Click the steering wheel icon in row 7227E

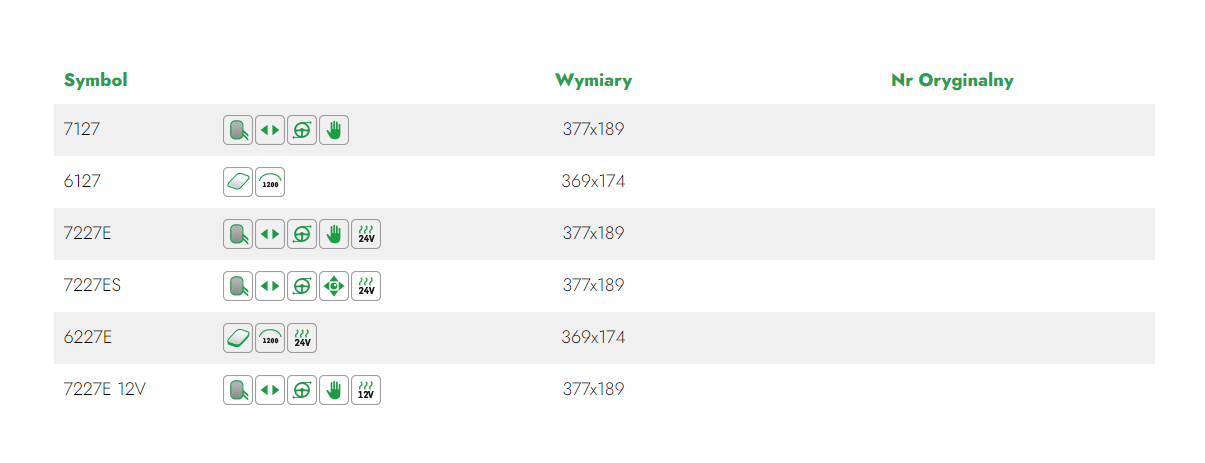coord(302,234)
